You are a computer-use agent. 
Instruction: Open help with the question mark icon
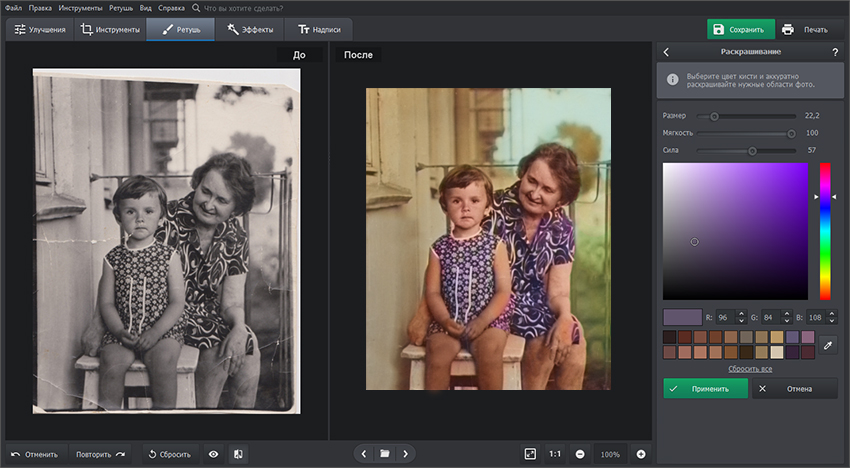tap(835, 51)
